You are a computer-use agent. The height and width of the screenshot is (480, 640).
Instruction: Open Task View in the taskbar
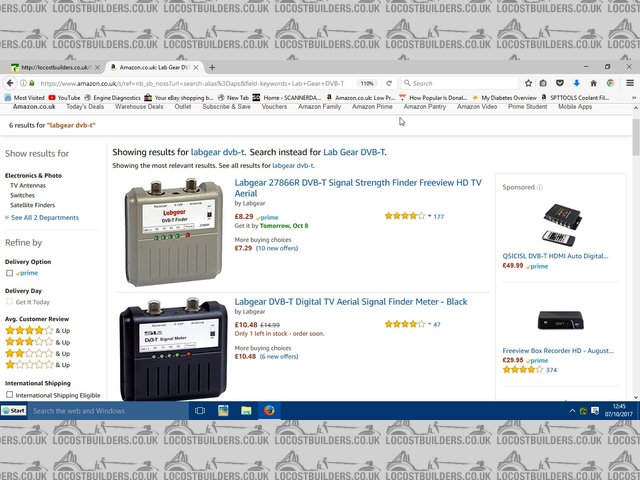pos(200,411)
